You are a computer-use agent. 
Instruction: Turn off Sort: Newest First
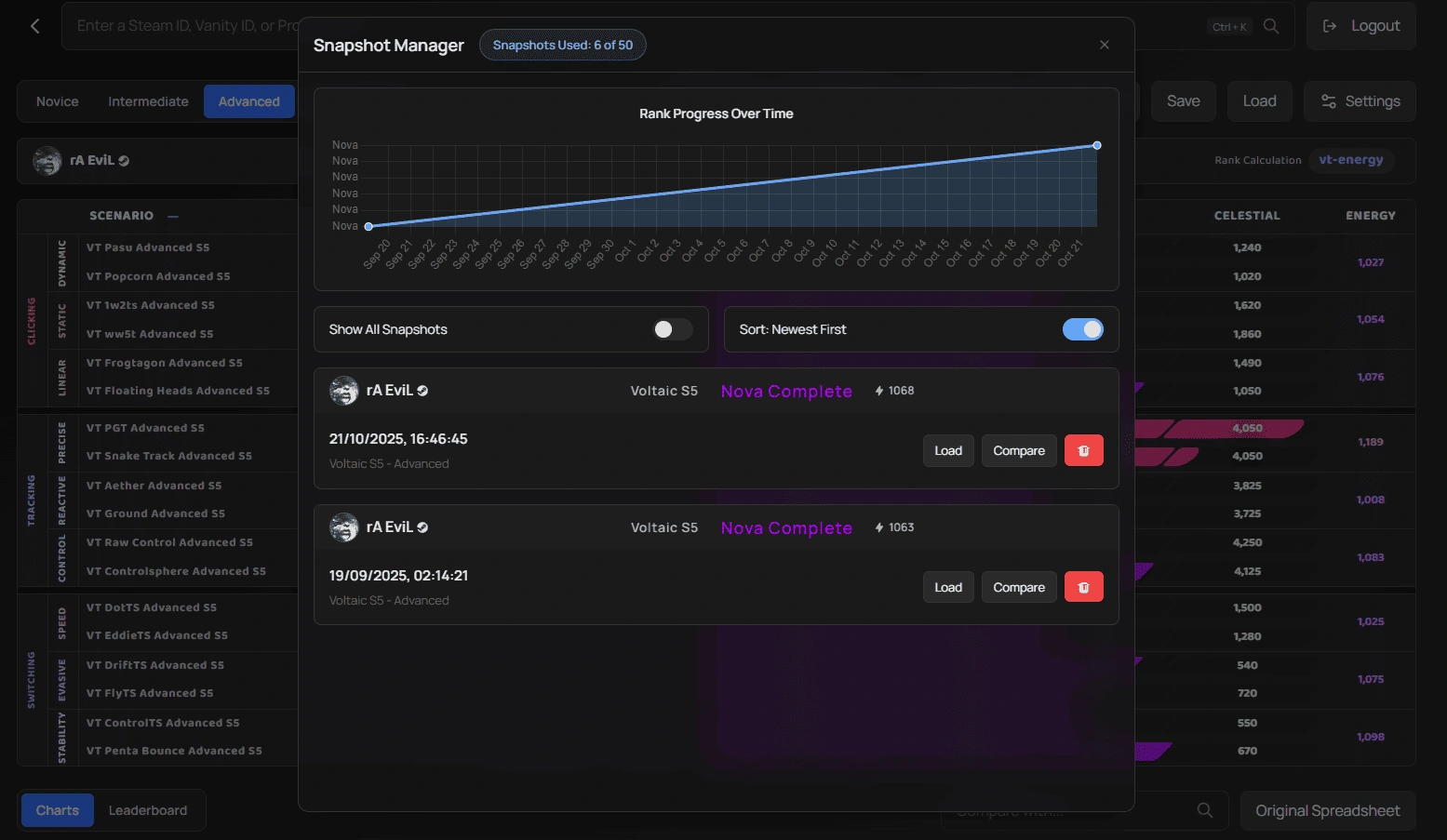(x=1082, y=329)
